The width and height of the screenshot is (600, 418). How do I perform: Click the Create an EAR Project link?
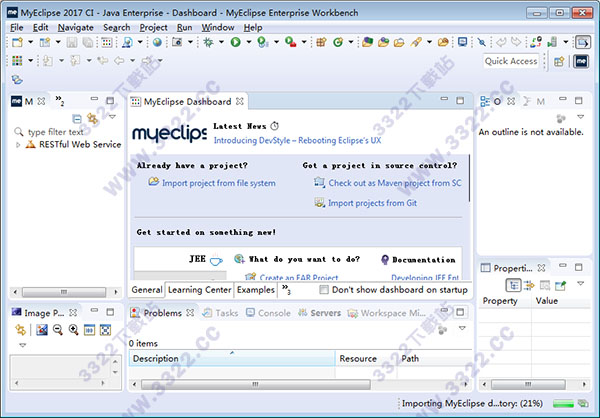coord(299,277)
